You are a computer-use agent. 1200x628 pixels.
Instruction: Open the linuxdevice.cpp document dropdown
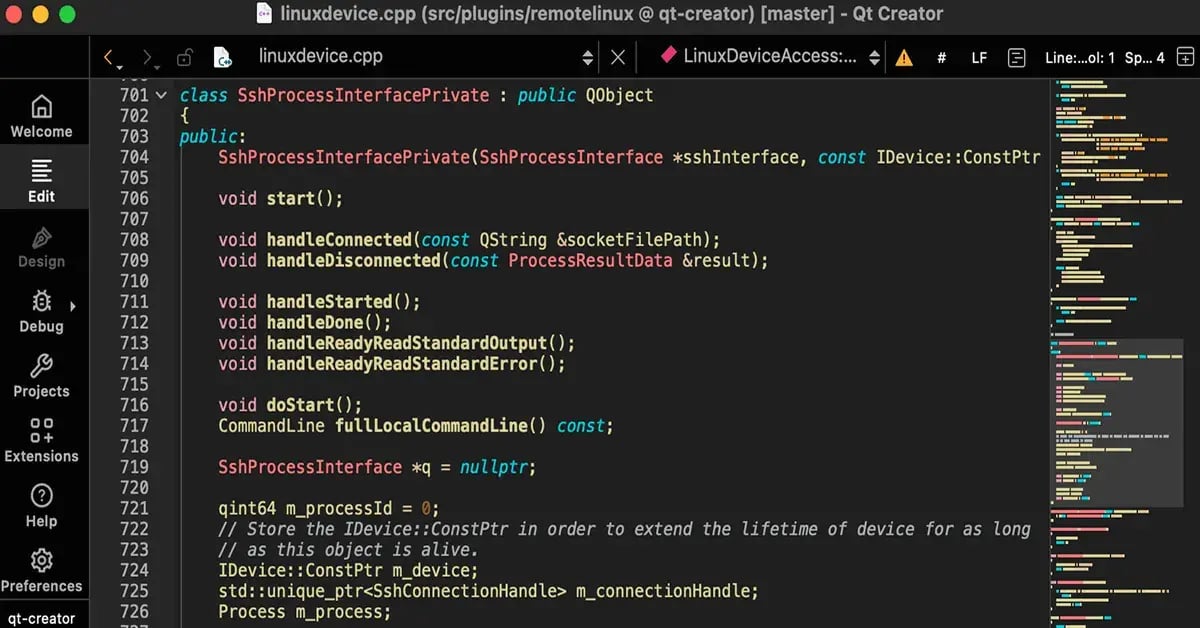tap(426, 57)
